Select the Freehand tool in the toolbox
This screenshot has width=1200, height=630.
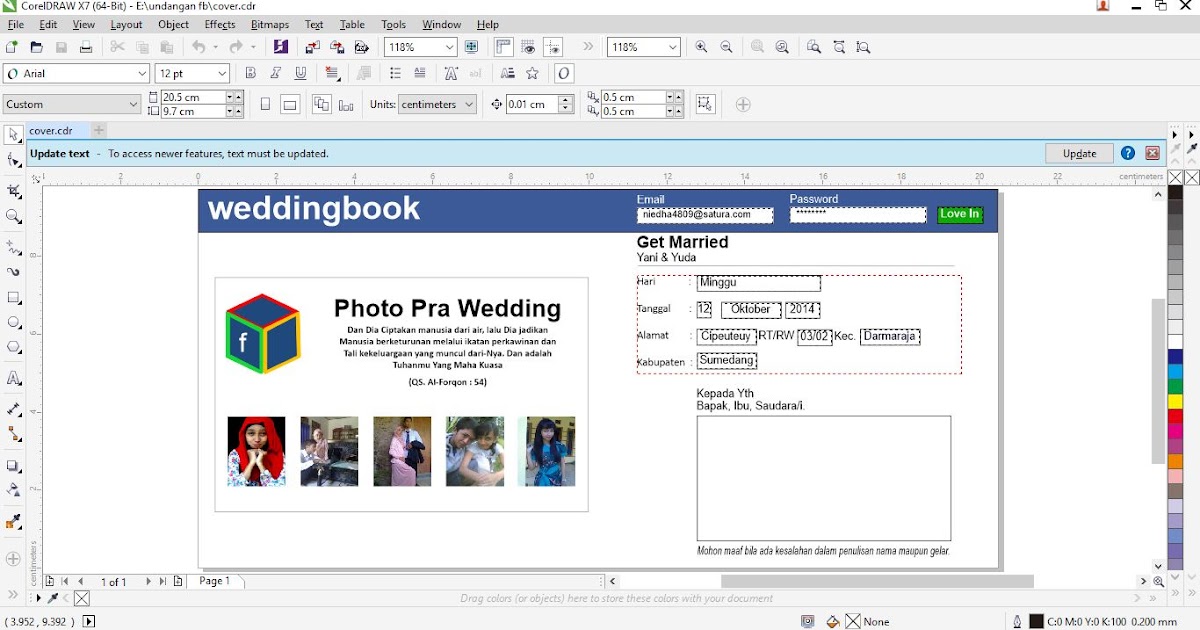tap(14, 246)
